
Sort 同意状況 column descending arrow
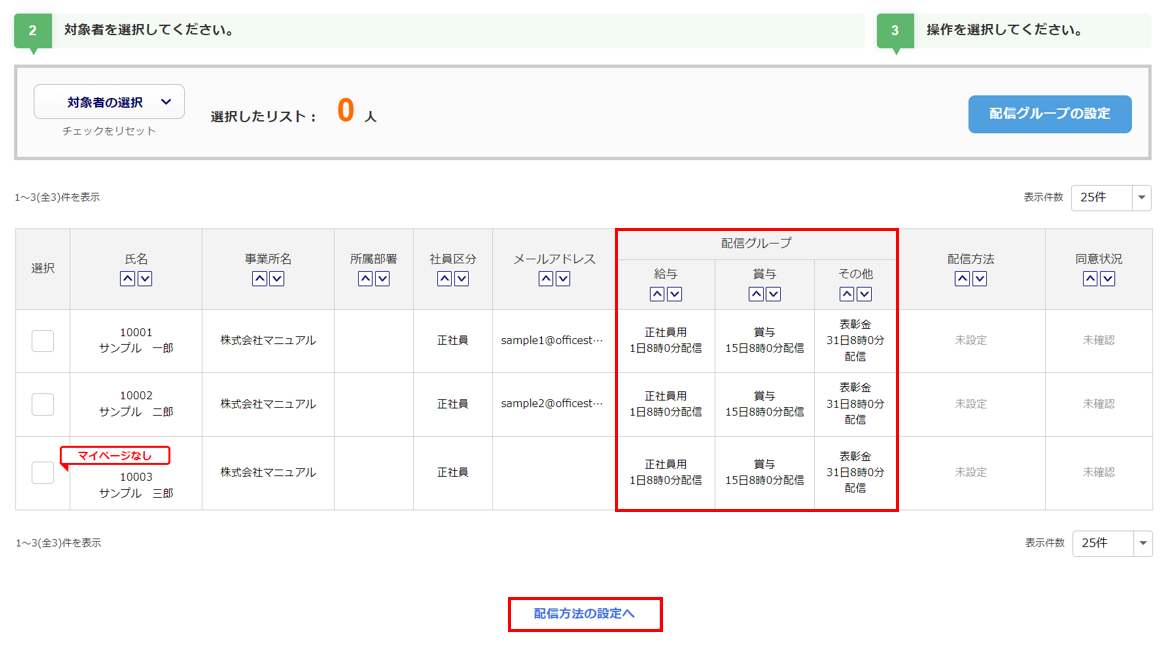(1107, 279)
